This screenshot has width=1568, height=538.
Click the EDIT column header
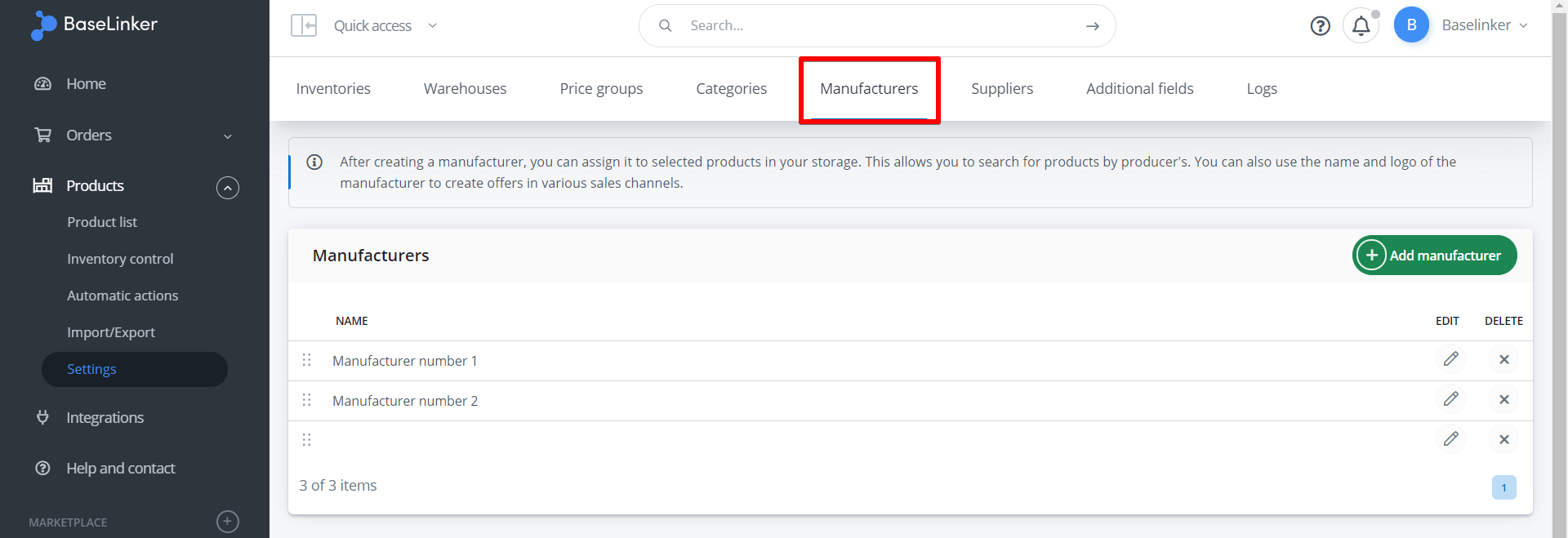pyautogui.click(x=1447, y=321)
